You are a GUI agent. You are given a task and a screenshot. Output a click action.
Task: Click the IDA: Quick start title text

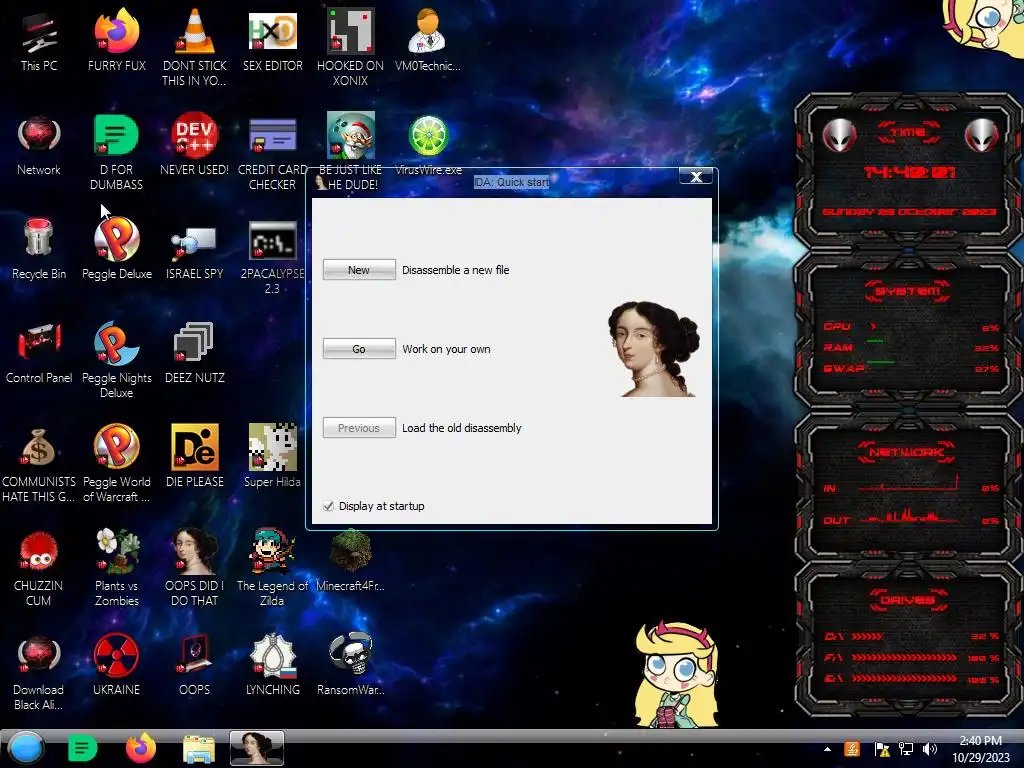pyautogui.click(x=511, y=182)
